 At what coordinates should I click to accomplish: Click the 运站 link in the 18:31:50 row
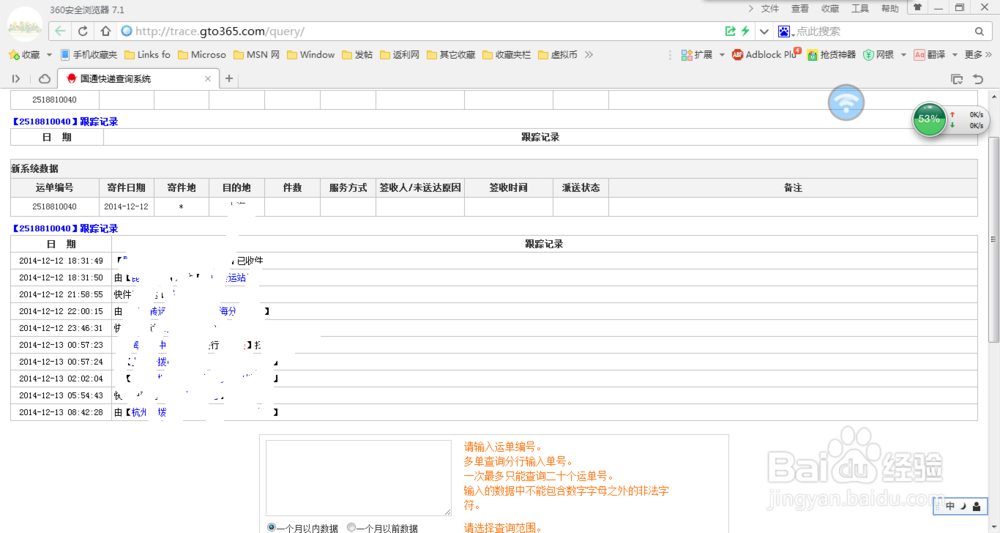click(x=237, y=278)
